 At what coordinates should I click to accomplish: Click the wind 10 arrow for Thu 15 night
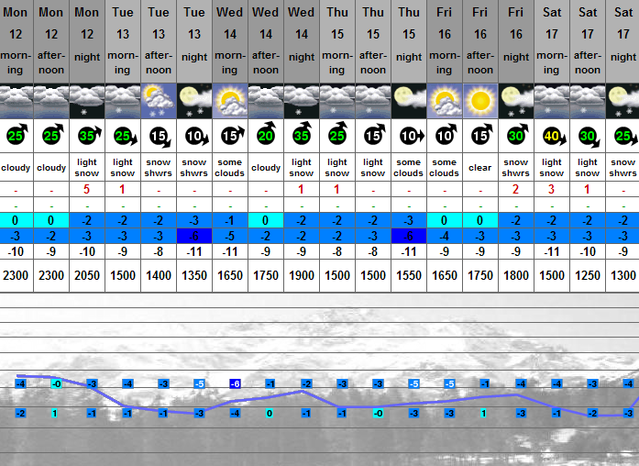point(412,136)
